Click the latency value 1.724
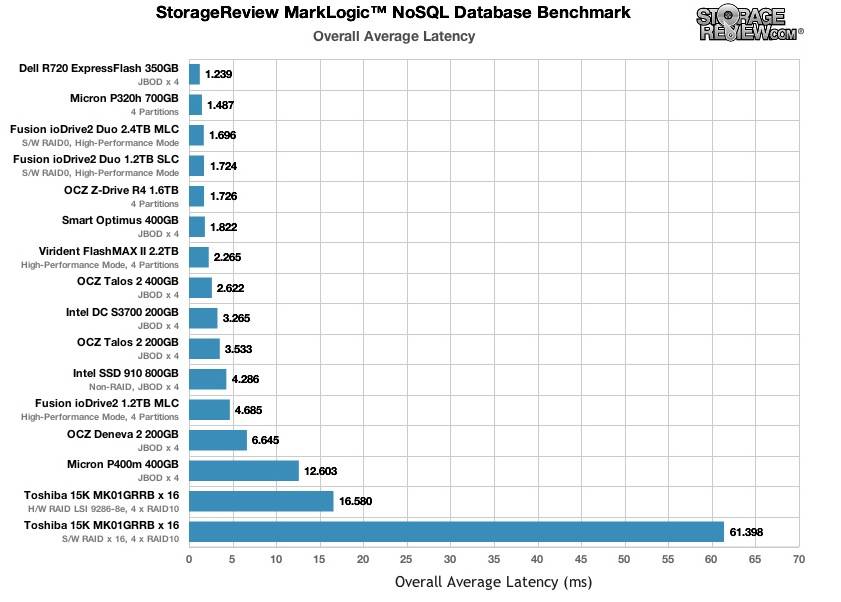The width and height of the screenshot is (841, 602). pyautogui.click(x=223, y=166)
